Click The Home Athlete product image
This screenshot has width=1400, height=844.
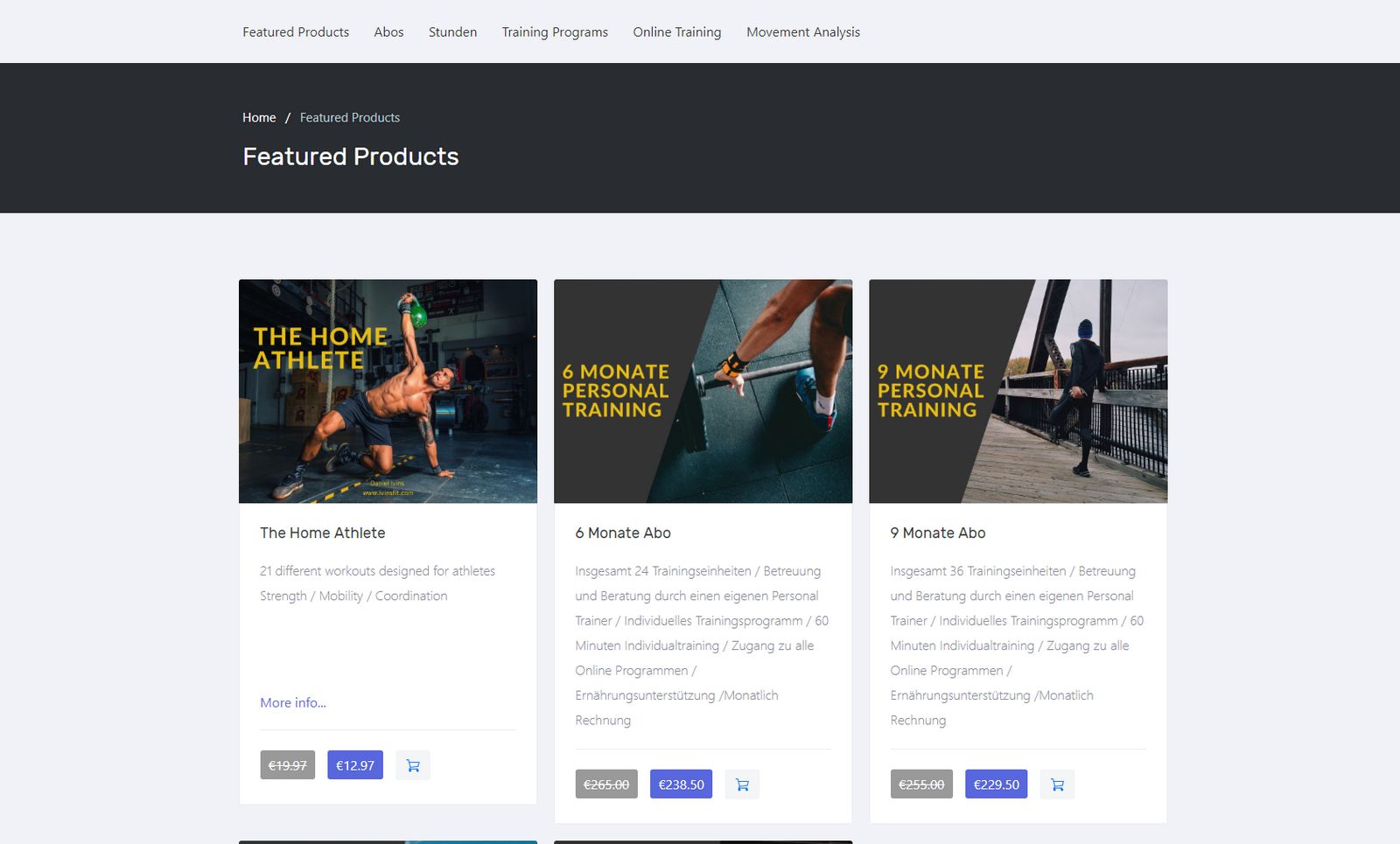click(388, 391)
